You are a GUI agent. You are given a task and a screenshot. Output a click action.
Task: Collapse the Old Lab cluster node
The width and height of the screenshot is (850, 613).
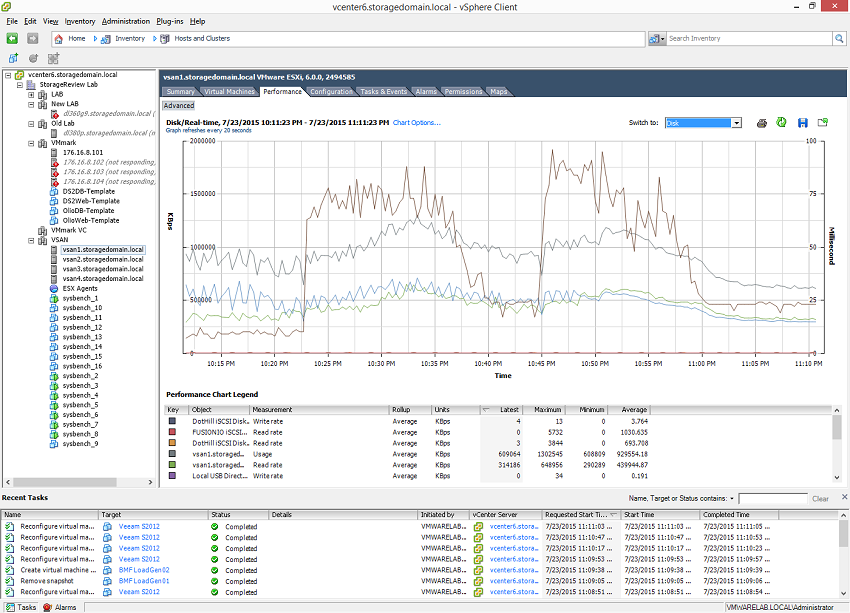tap(31, 124)
